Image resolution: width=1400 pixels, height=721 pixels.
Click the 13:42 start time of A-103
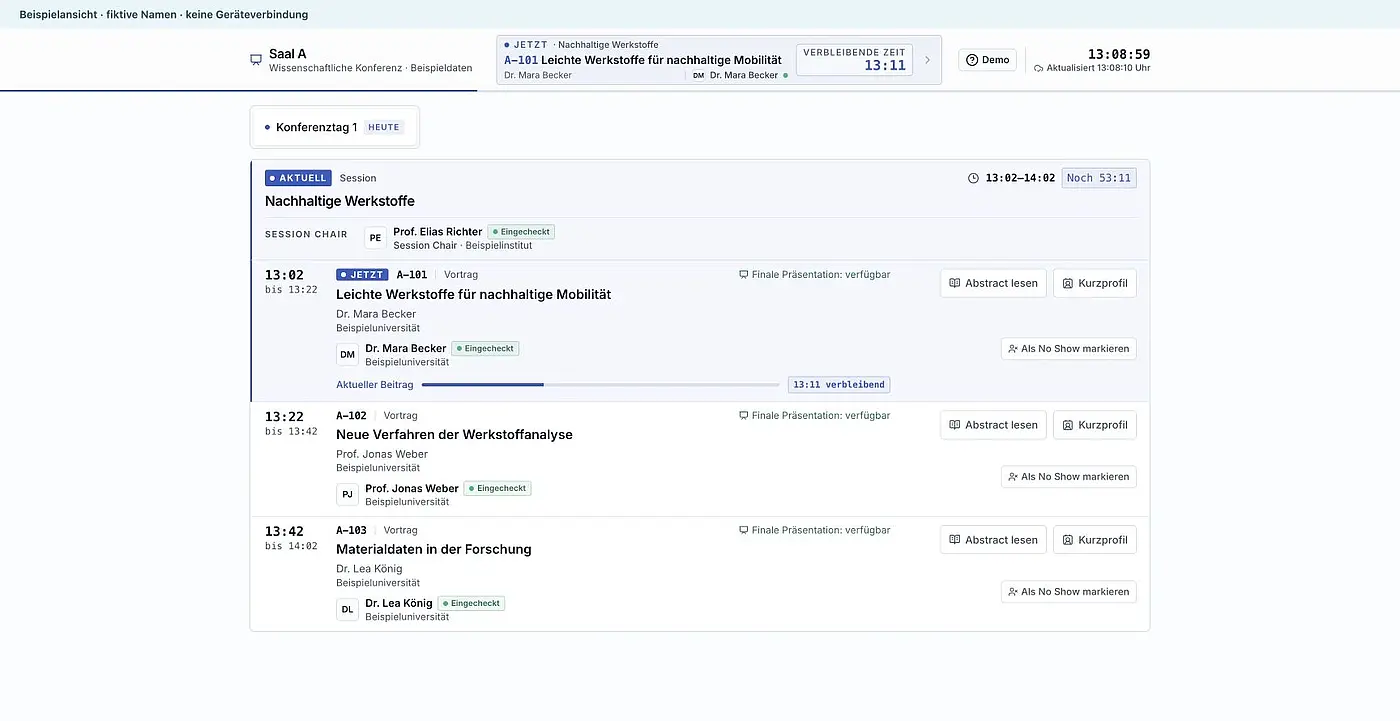[x=284, y=532]
